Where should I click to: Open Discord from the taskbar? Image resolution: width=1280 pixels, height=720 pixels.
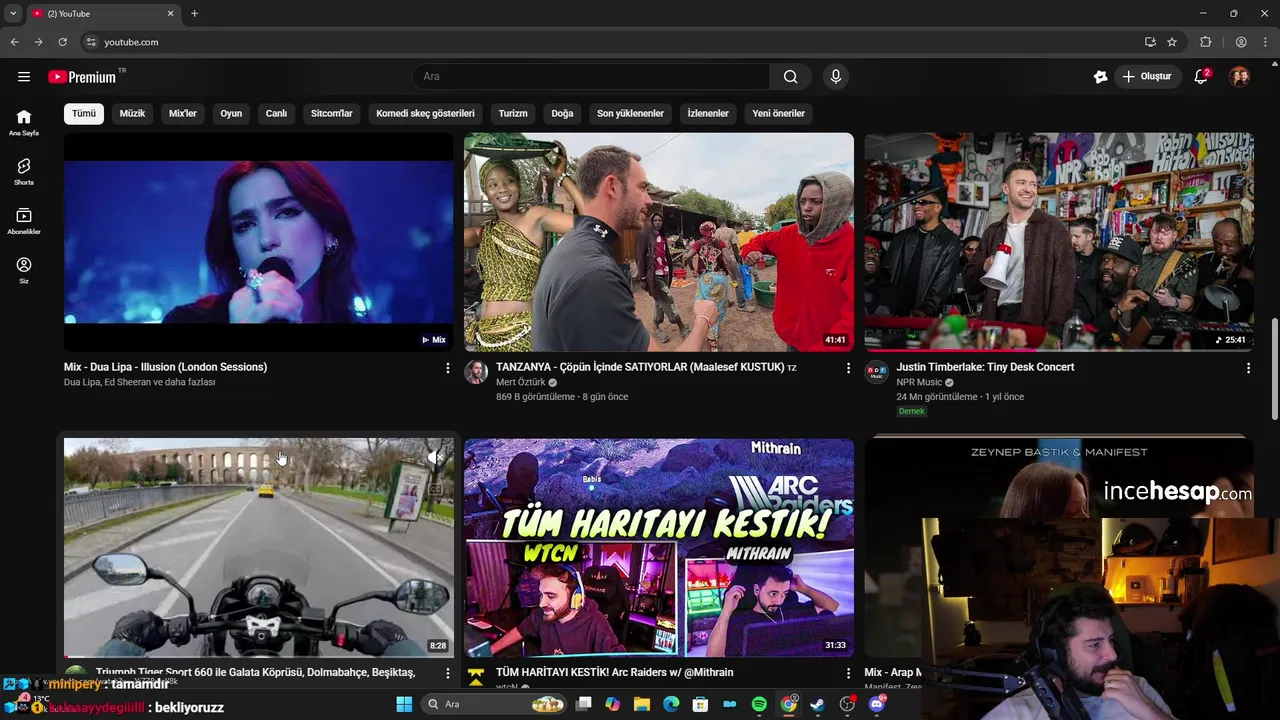tap(877, 704)
